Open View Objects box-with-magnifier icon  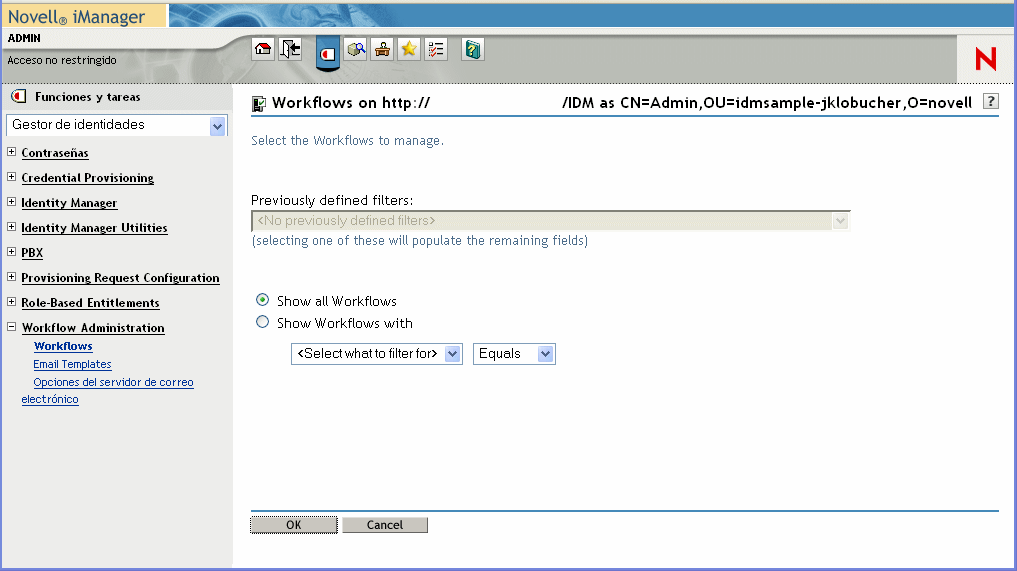click(x=355, y=49)
